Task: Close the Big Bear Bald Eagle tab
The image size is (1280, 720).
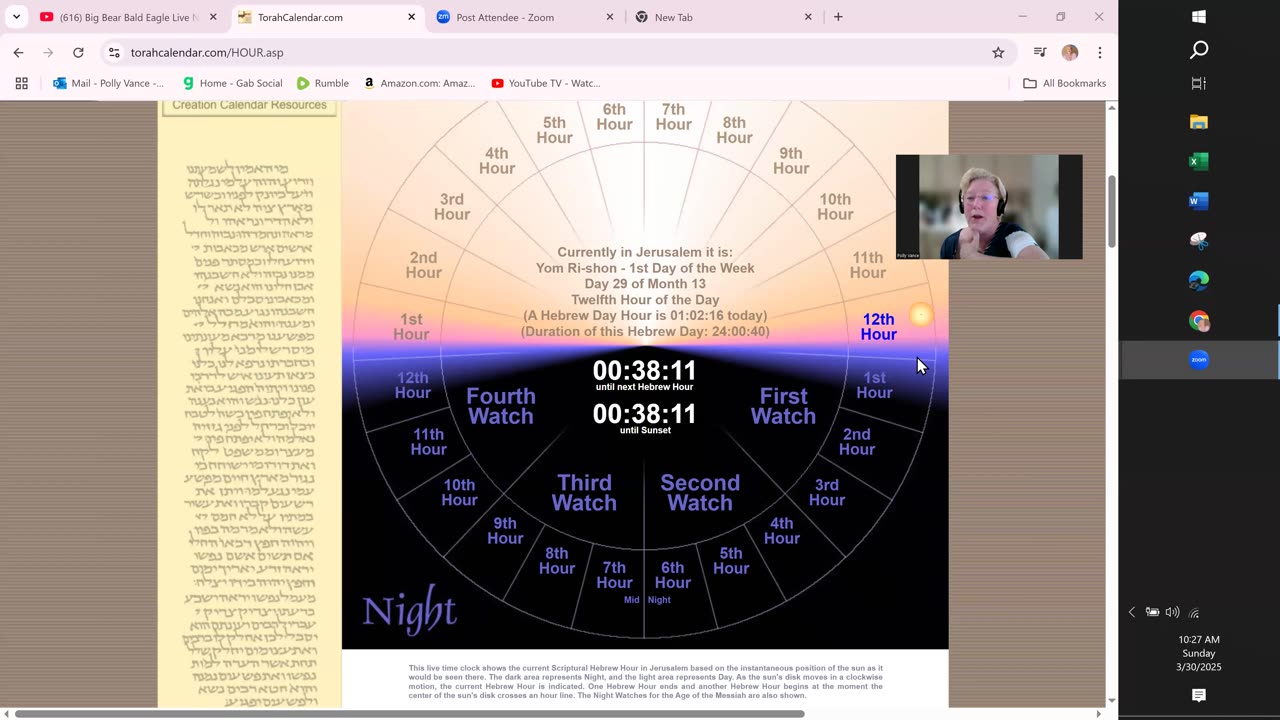Action: 213,17
